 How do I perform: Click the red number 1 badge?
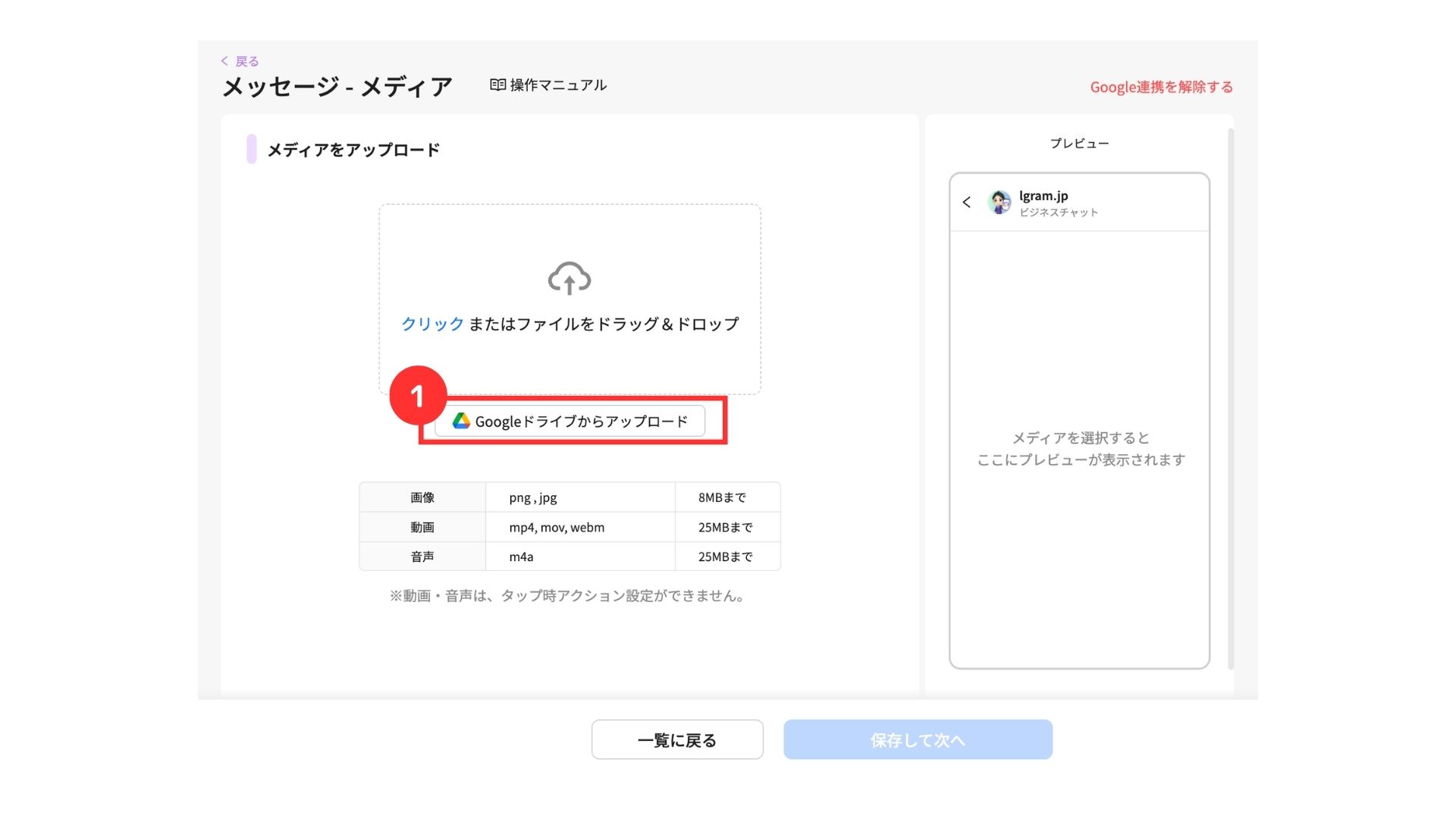[x=417, y=396]
